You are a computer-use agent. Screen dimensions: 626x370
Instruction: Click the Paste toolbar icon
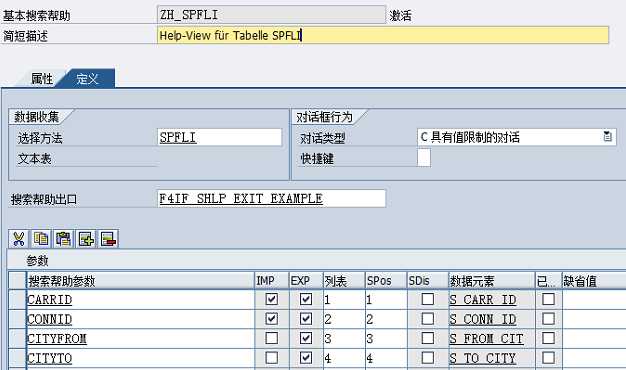coord(63,239)
